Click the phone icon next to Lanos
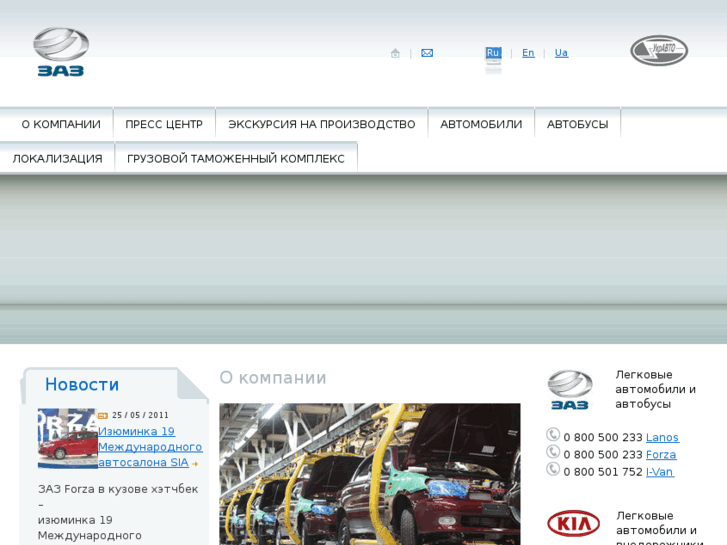The image size is (727, 545). (553, 435)
